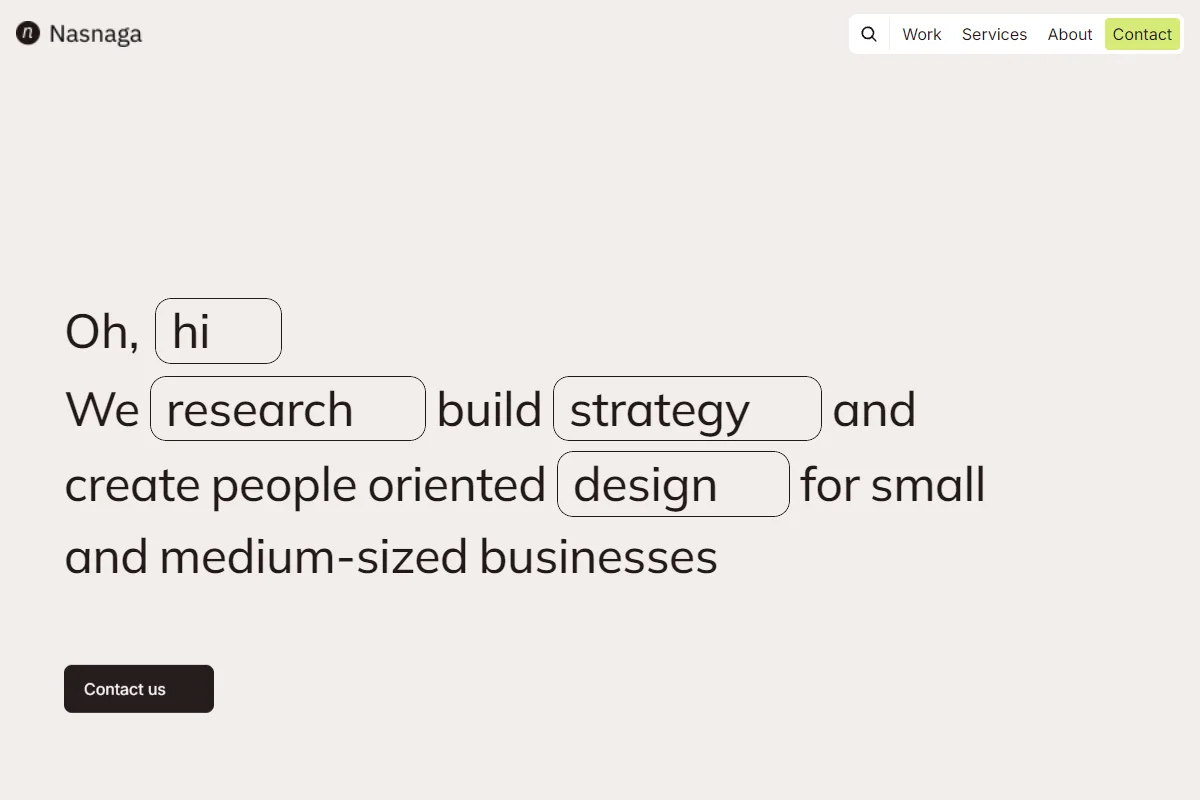Open search with the magnifier icon
Image resolution: width=1200 pixels, height=800 pixels.
click(x=869, y=34)
